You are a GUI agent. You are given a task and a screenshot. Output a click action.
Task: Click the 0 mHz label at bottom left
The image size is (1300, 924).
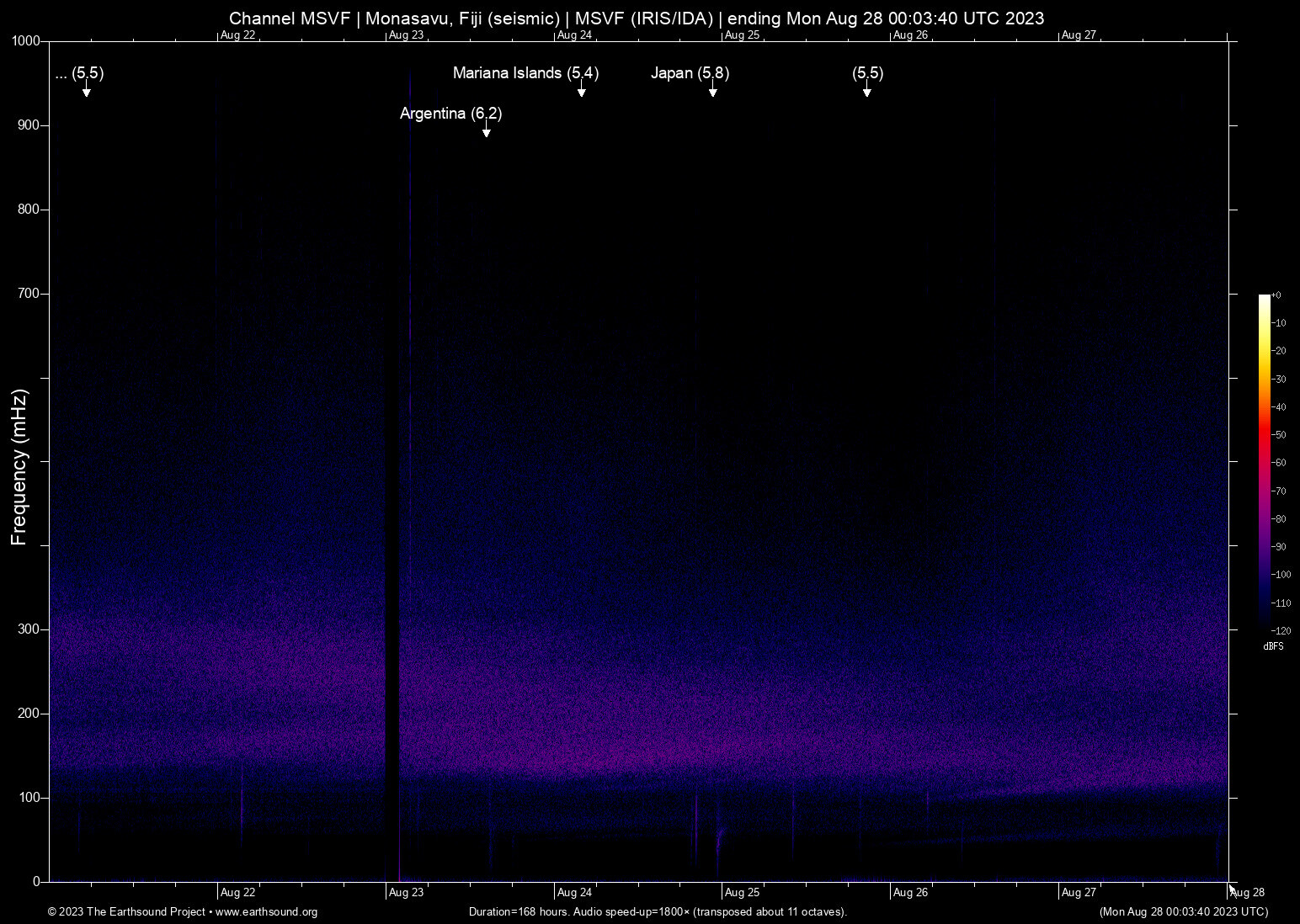click(x=35, y=881)
